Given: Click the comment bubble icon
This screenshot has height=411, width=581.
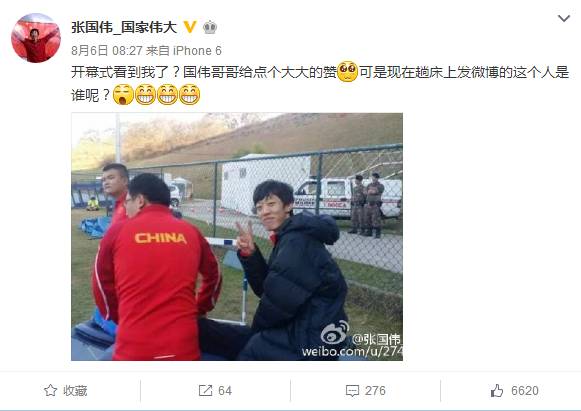Looking at the screenshot, I should pos(352,391).
